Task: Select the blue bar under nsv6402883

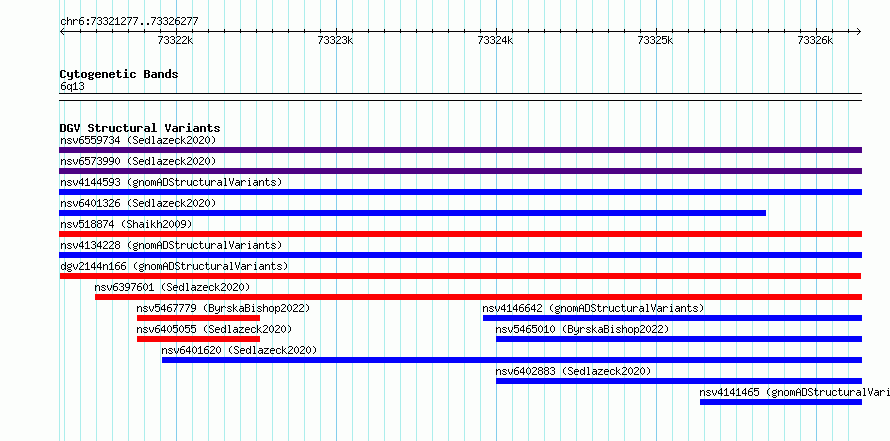Action: click(679, 381)
